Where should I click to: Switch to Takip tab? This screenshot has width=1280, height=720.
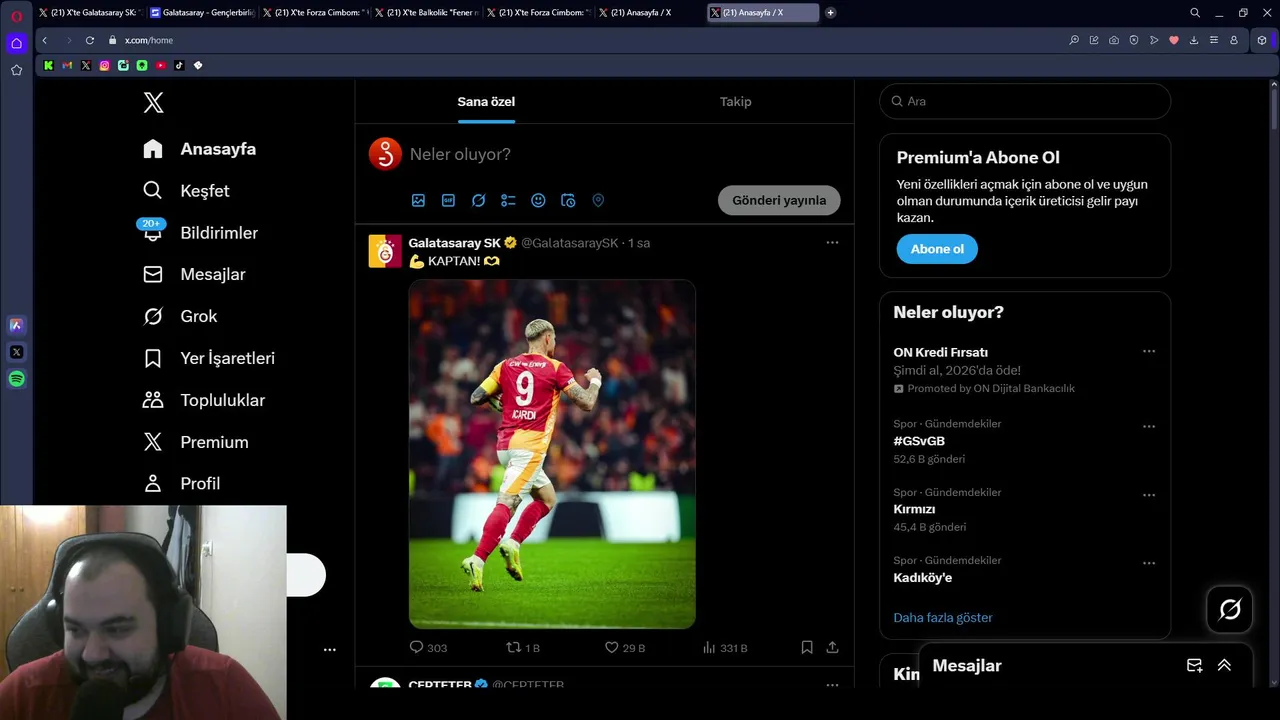pos(735,101)
